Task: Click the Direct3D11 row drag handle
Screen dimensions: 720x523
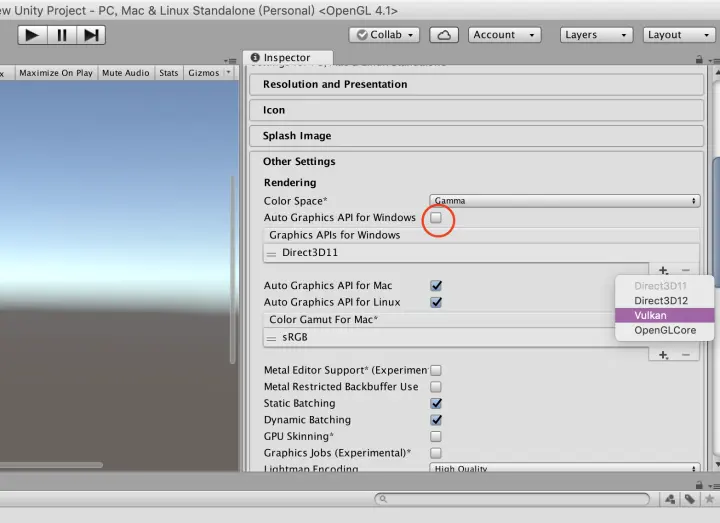Action: pos(271,253)
